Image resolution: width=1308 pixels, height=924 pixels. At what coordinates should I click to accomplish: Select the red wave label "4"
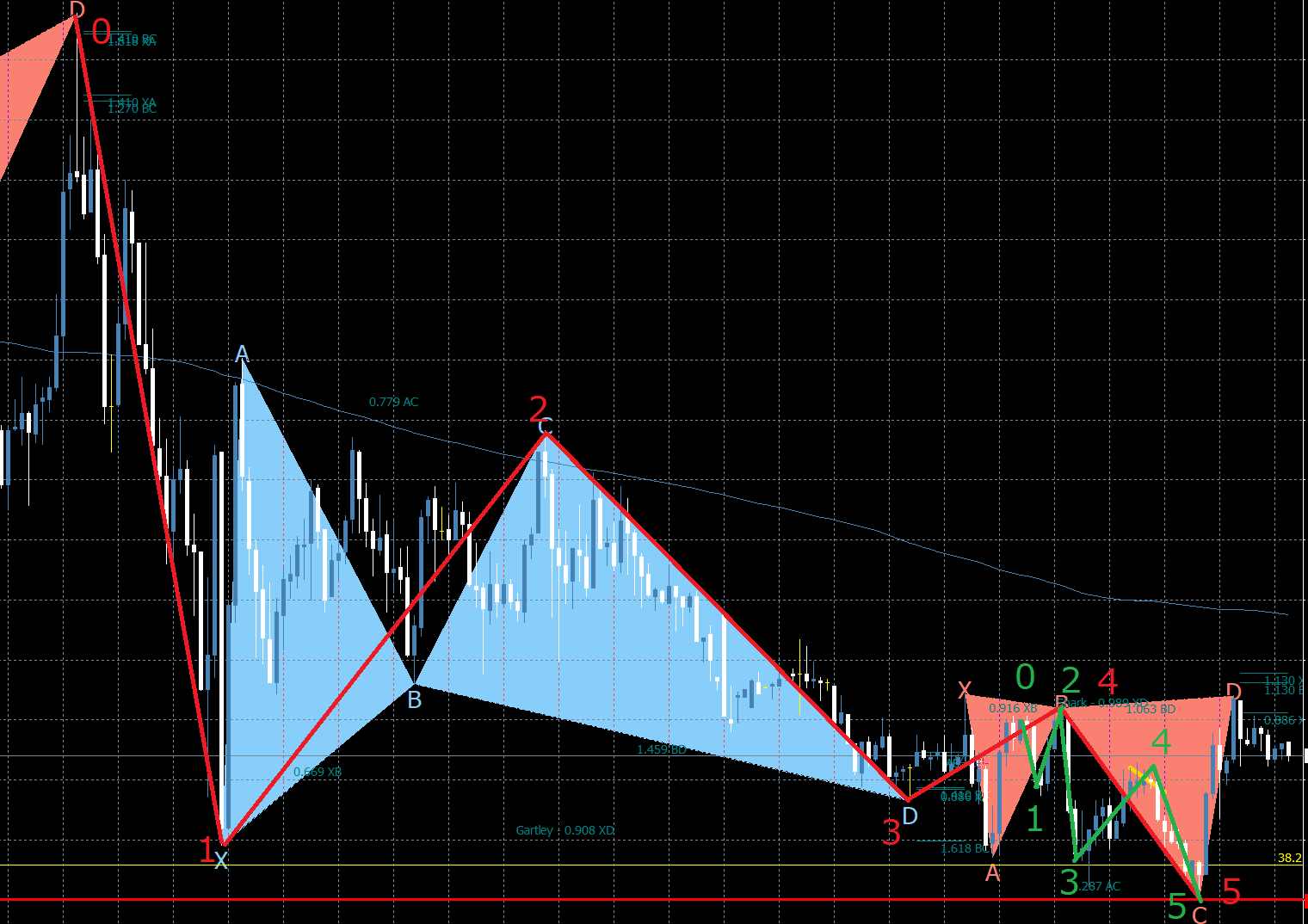pyautogui.click(x=1107, y=682)
